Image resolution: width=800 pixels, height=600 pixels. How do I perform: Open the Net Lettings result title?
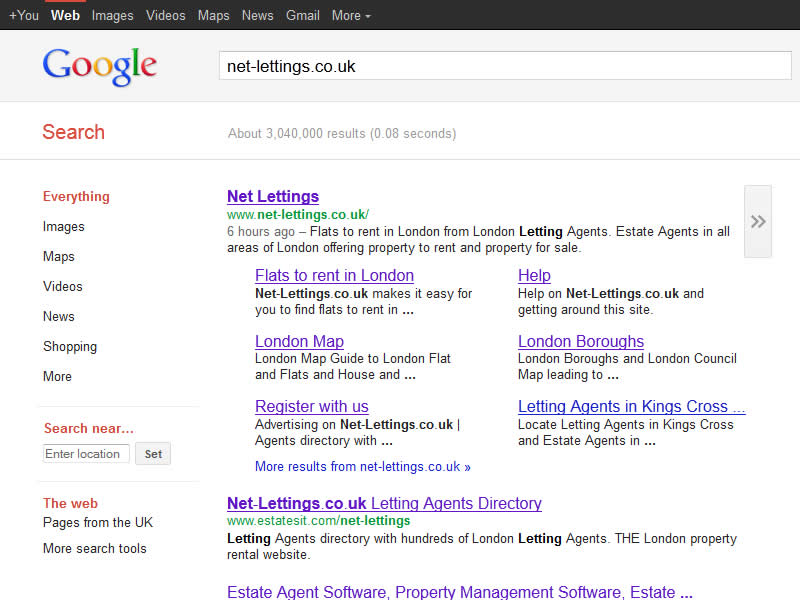(x=273, y=196)
